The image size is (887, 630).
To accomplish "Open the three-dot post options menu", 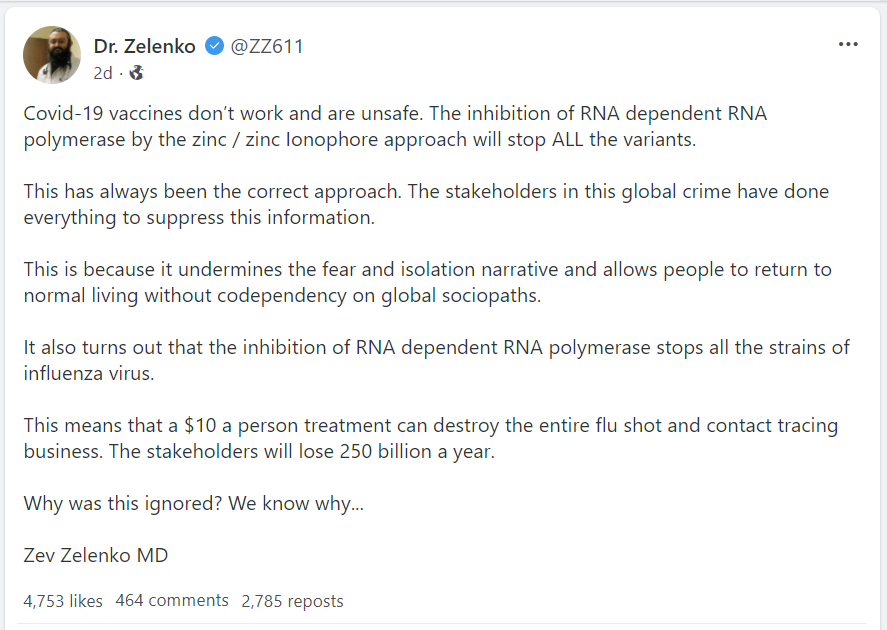I will [x=848, y=45].
